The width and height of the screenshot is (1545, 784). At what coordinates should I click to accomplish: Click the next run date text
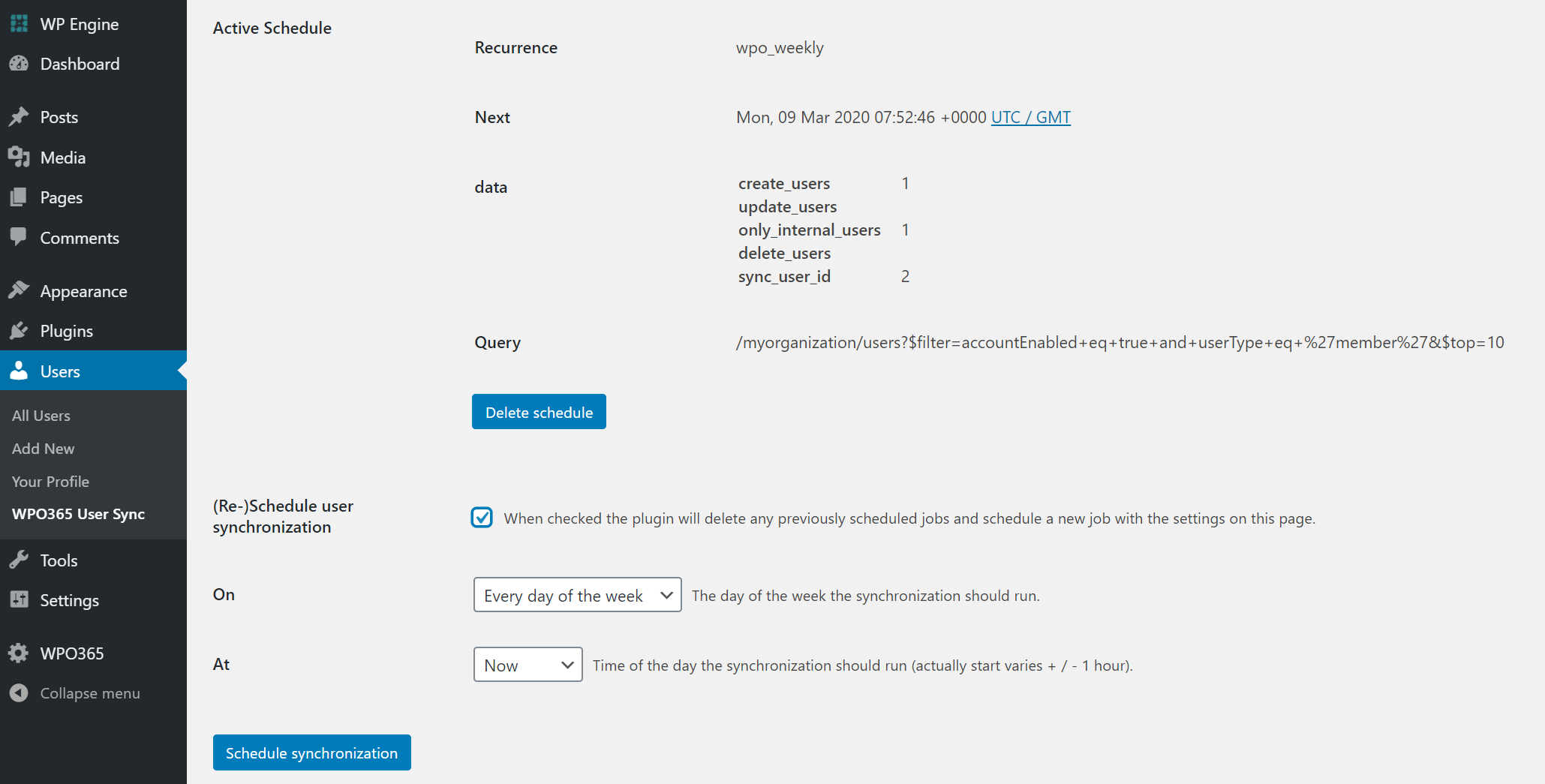(x=861, y=117)
